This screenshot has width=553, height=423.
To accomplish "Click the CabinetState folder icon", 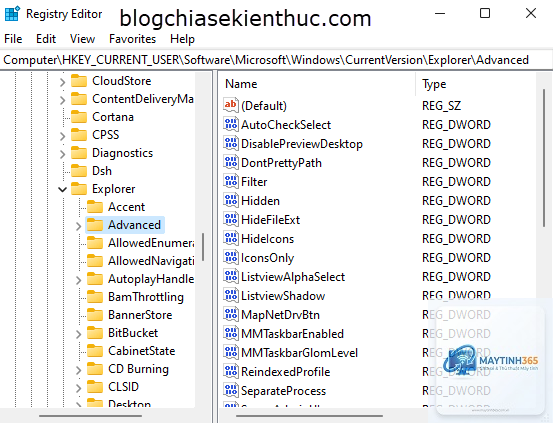I will click(95, 351).
